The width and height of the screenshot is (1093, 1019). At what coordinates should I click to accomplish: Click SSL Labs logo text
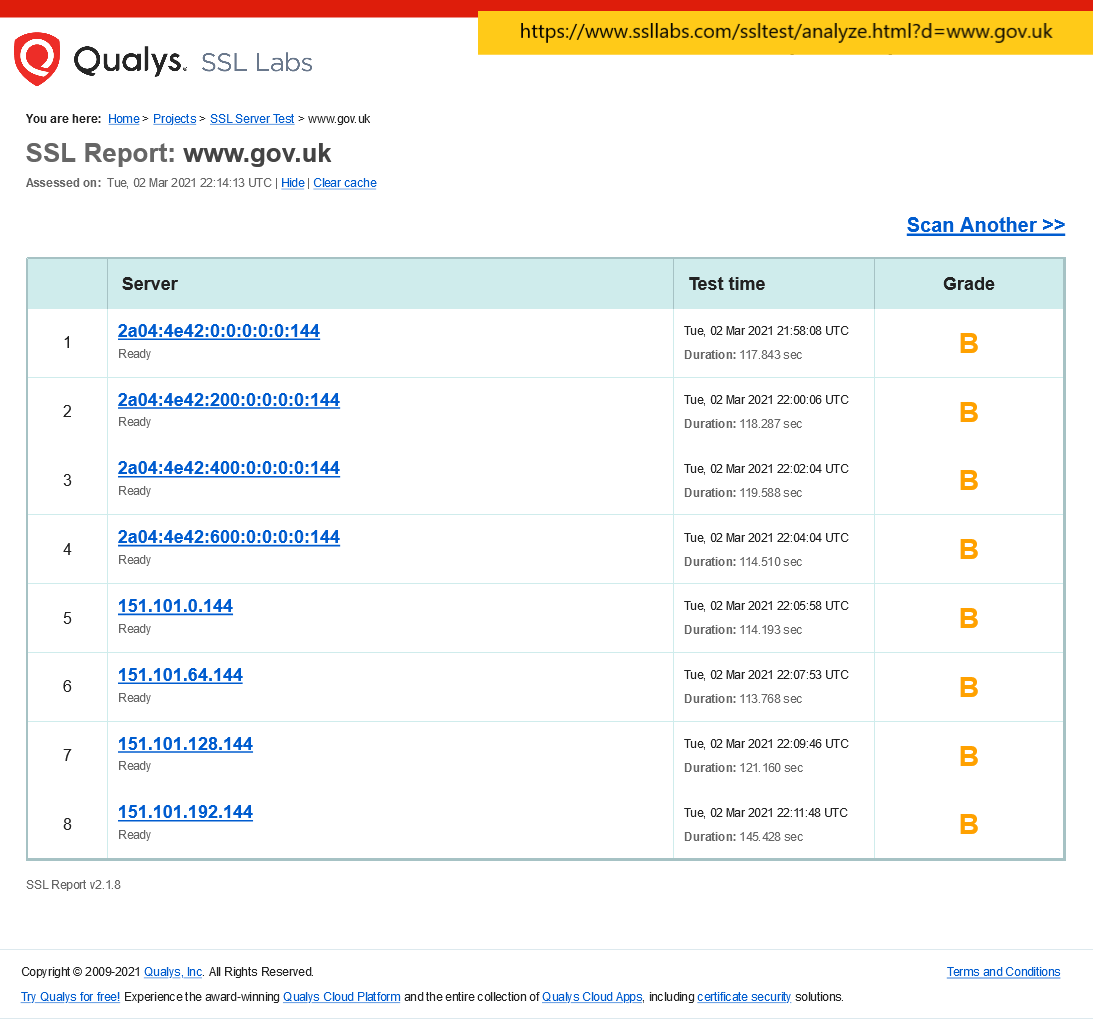(x=257, y=63)
